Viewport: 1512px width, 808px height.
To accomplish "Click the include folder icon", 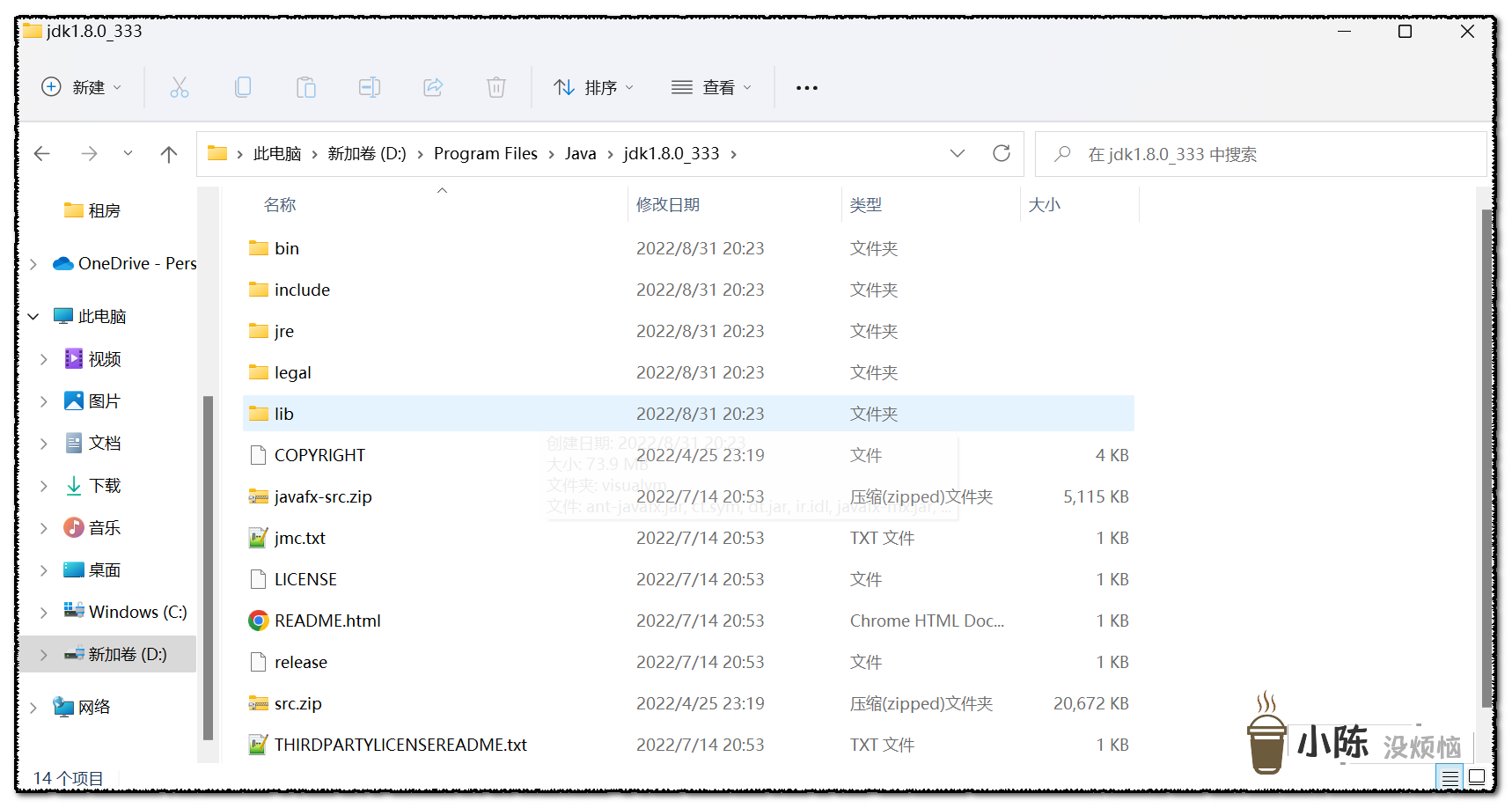I will click(259, 290).
